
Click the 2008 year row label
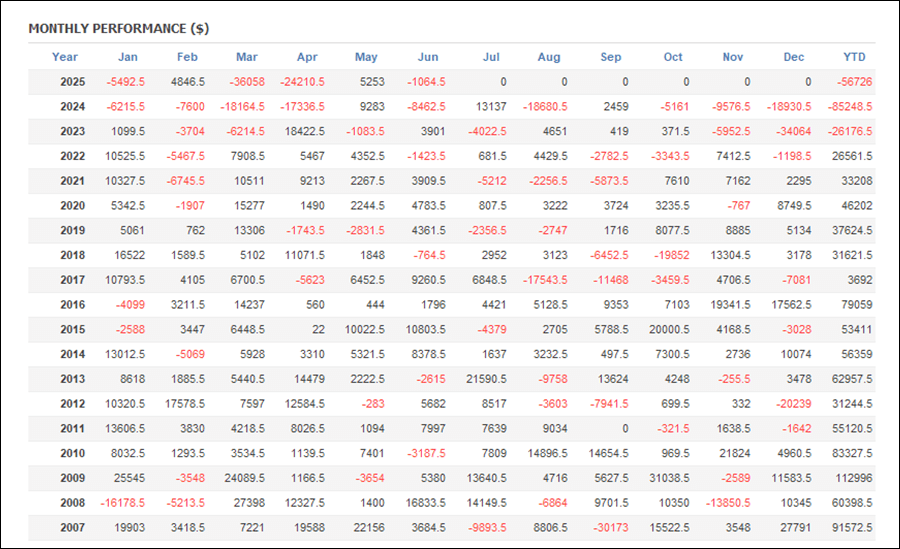pyautogui.click(x=72, y=502)
